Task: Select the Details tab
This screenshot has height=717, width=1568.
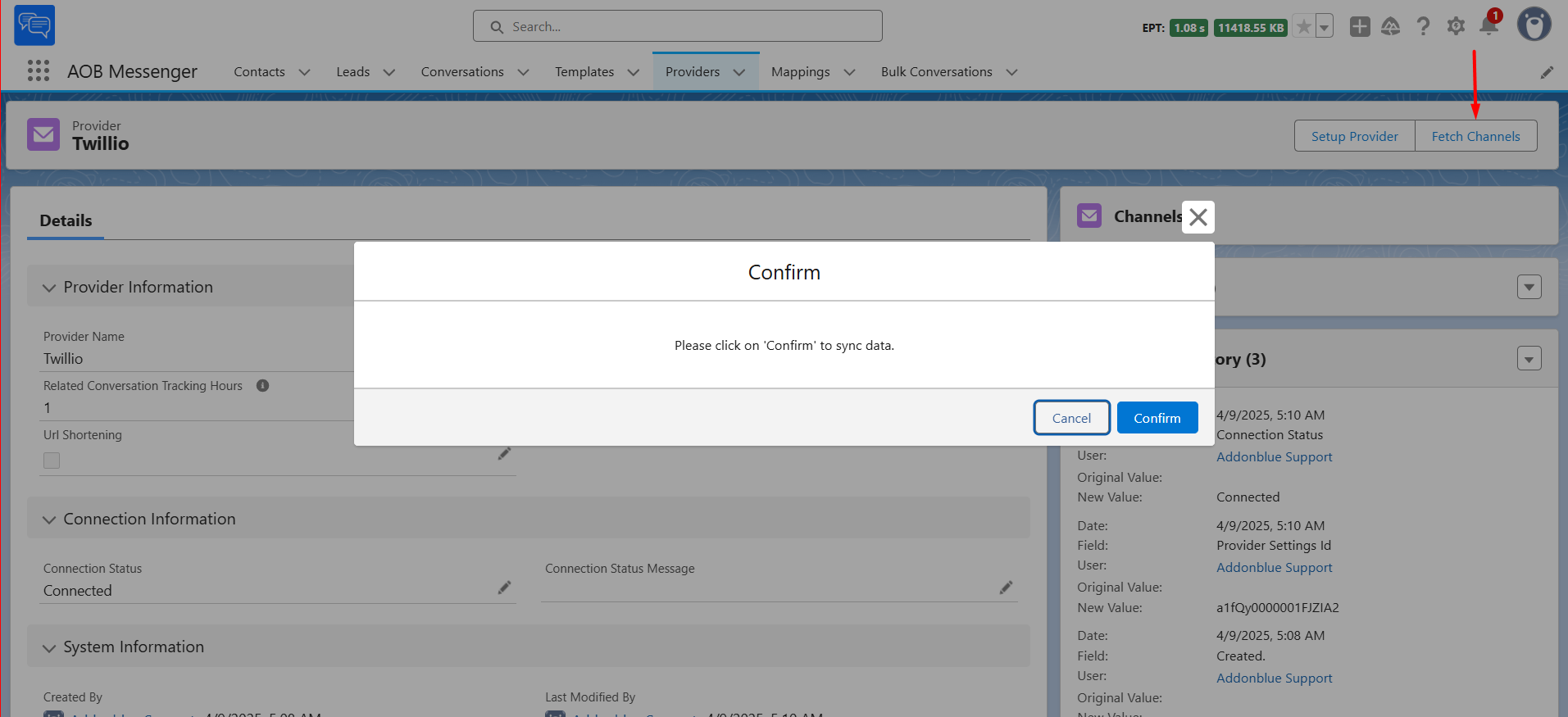Action: tap(66, 220)
